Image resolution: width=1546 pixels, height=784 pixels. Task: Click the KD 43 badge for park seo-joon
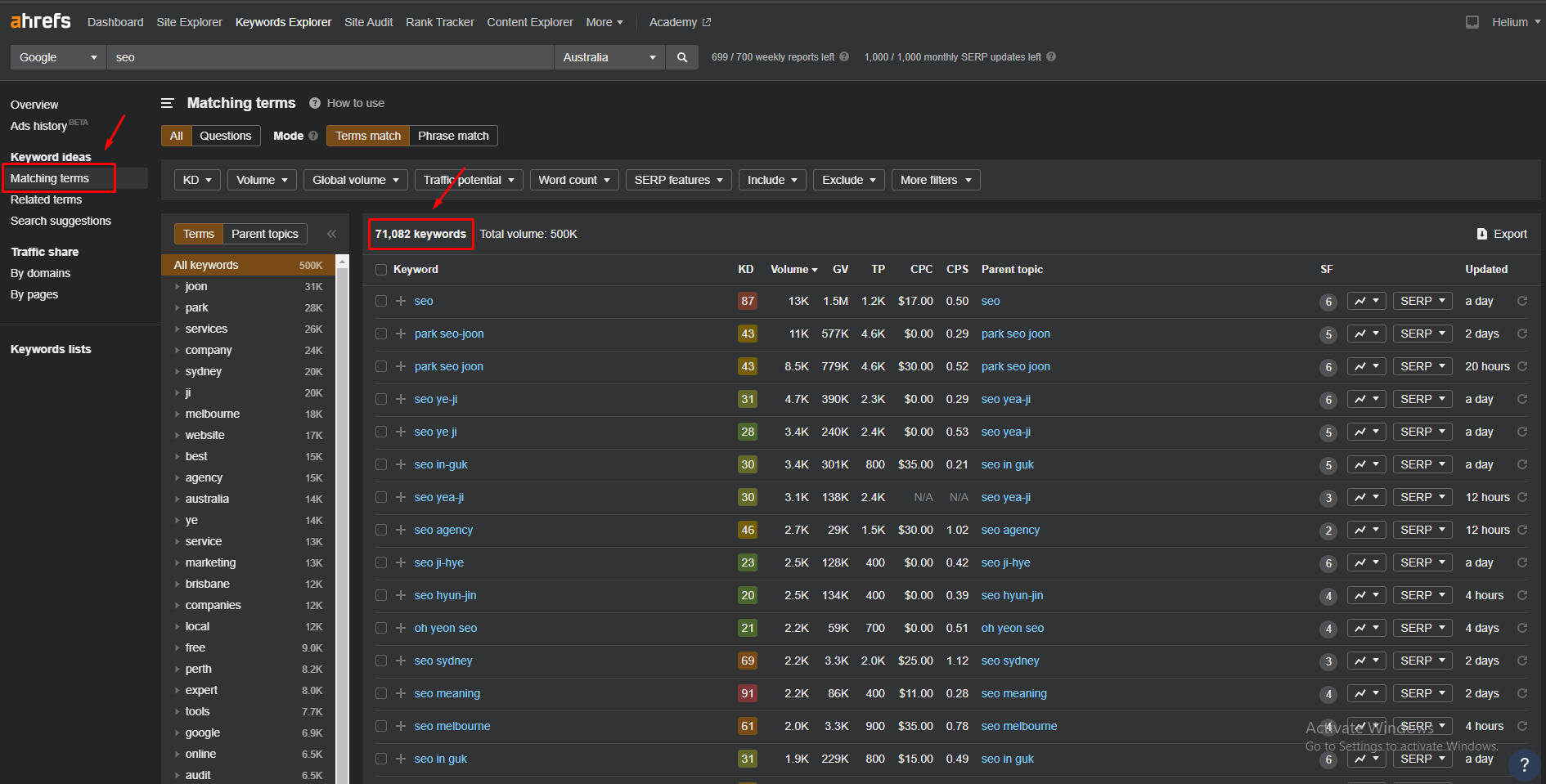pyautogui.click(x=748, y=334)
